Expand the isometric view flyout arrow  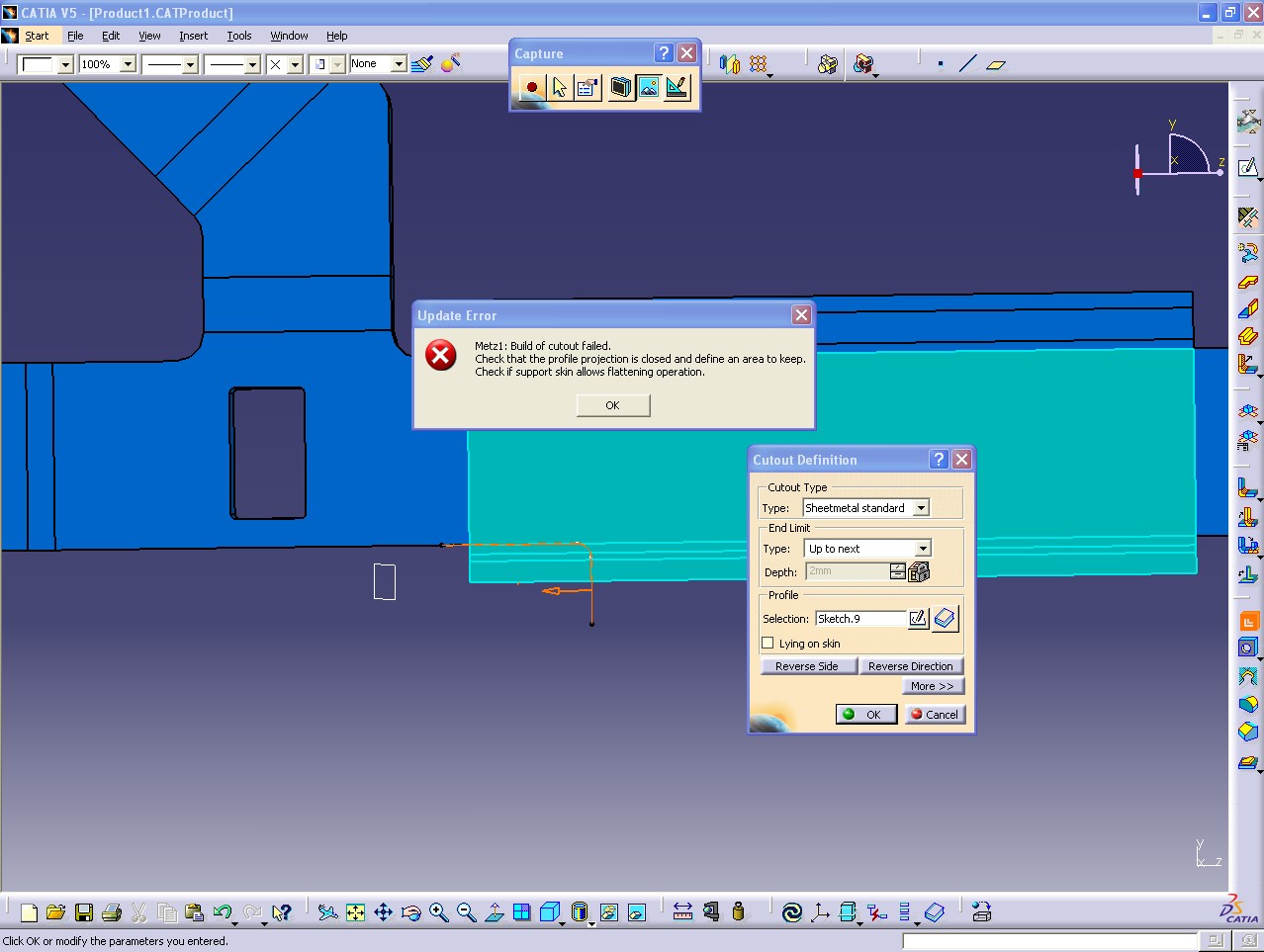[x=563, y=923]
